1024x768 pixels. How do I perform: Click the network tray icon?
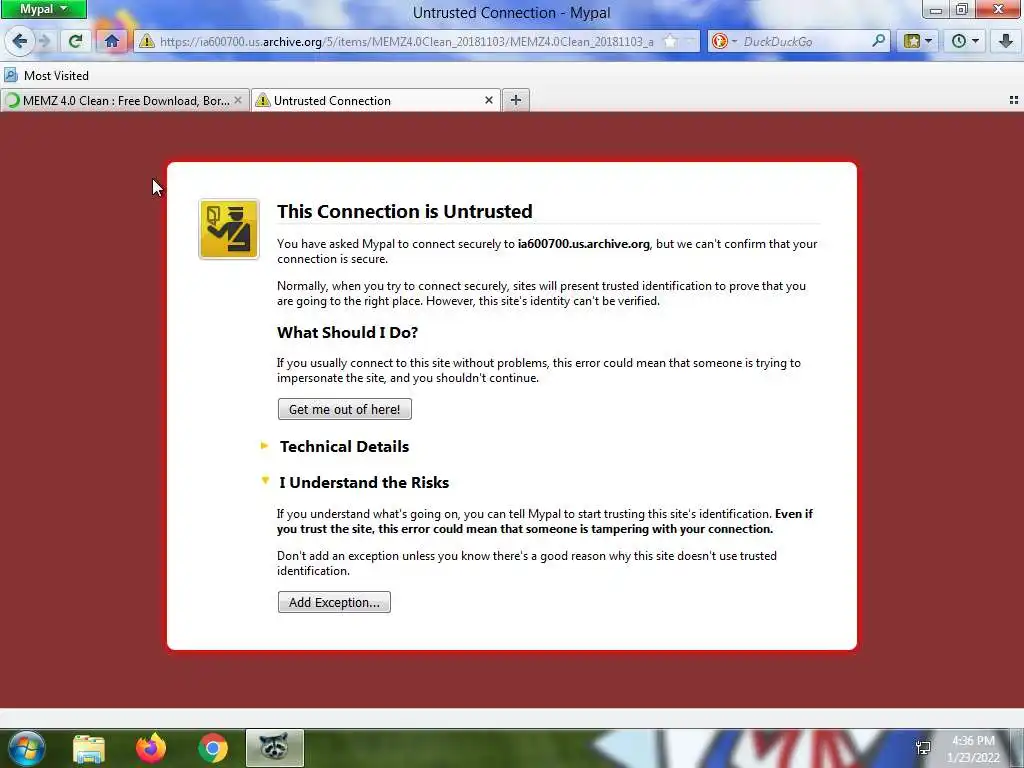click(923, 748)
